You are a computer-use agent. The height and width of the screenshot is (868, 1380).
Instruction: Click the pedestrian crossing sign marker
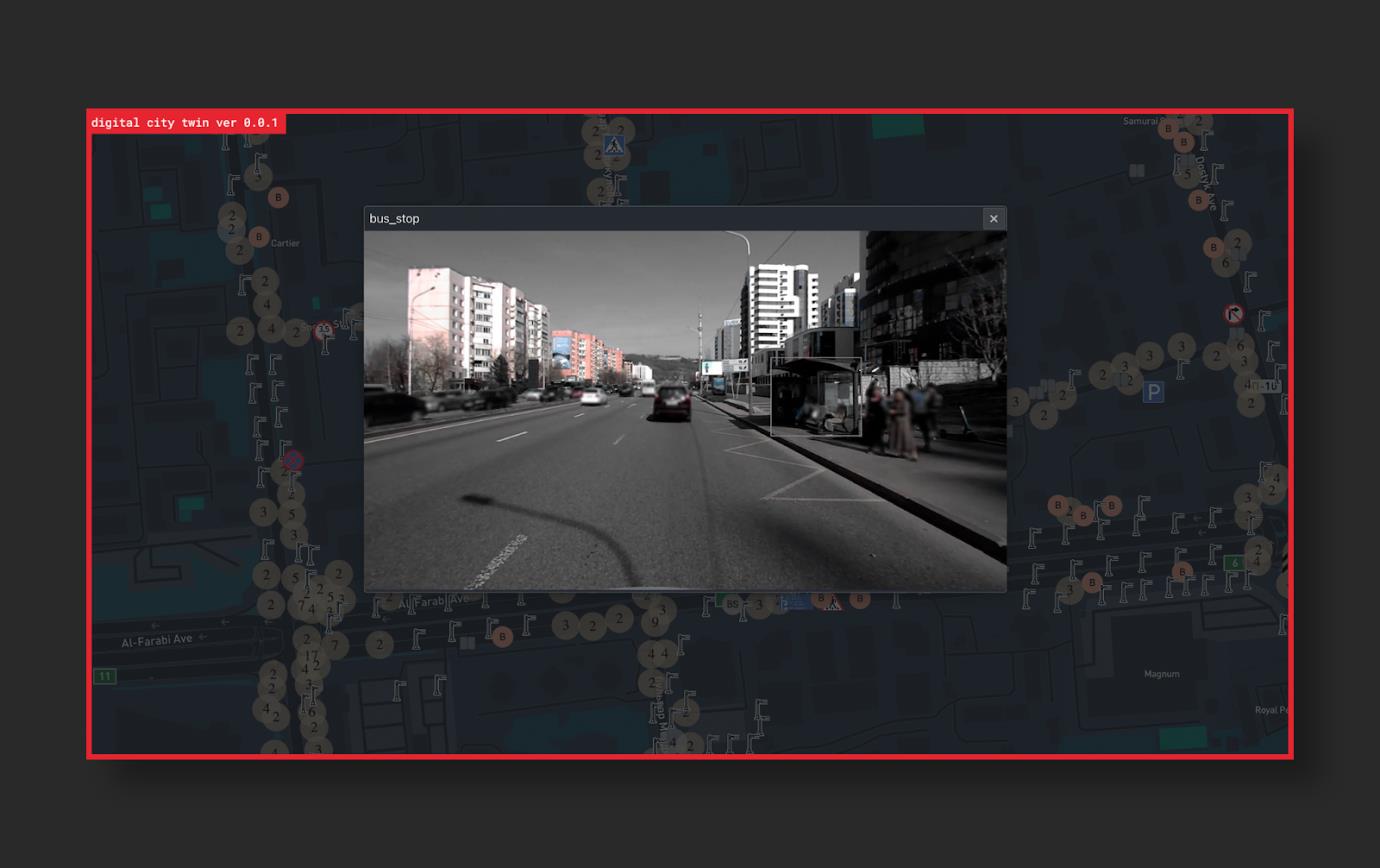point(613,147)
